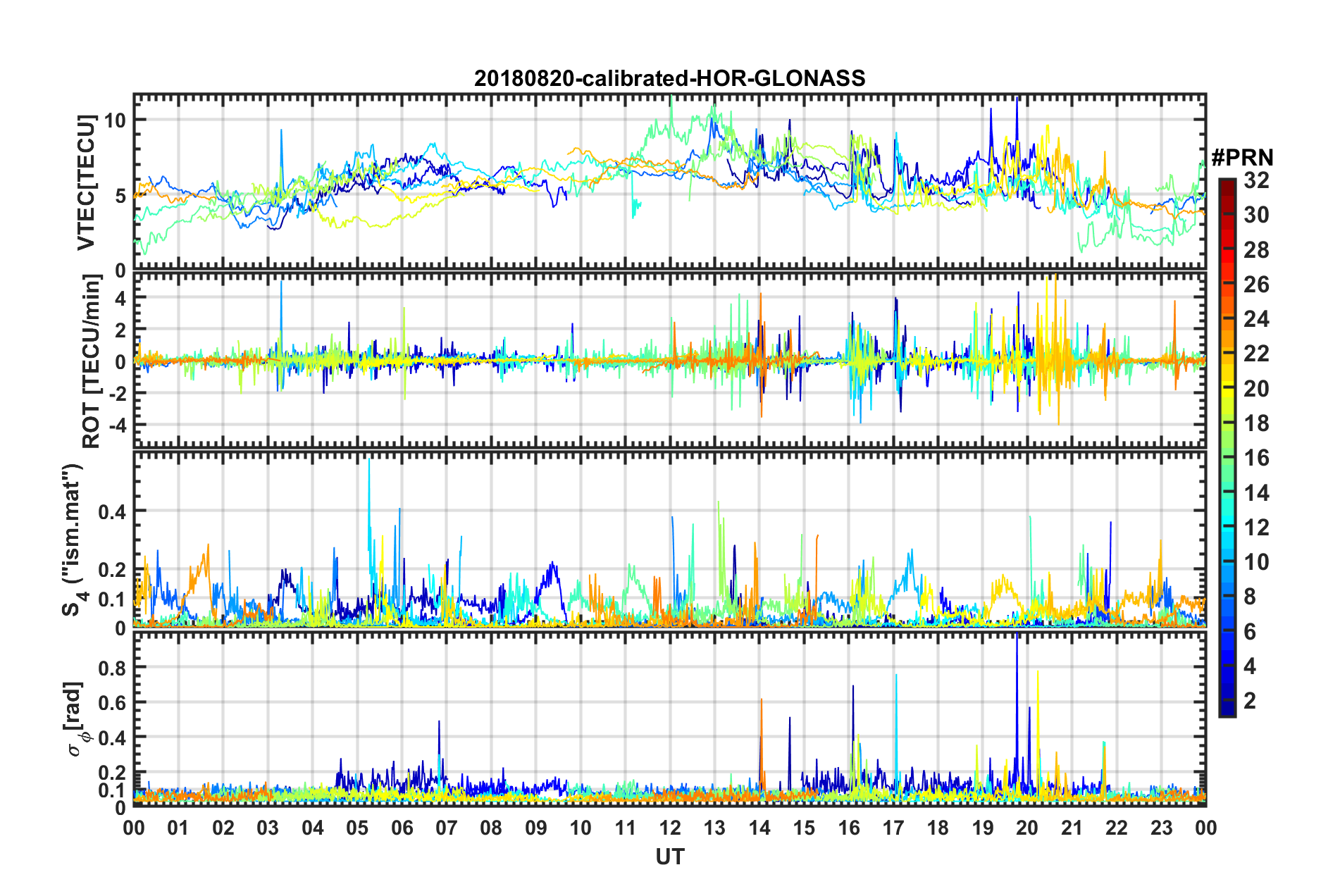Viewport: 1340px width, 896px height.
Task: Click the 10 tick on the VTEC axis
Action: [x=115, y=120]
